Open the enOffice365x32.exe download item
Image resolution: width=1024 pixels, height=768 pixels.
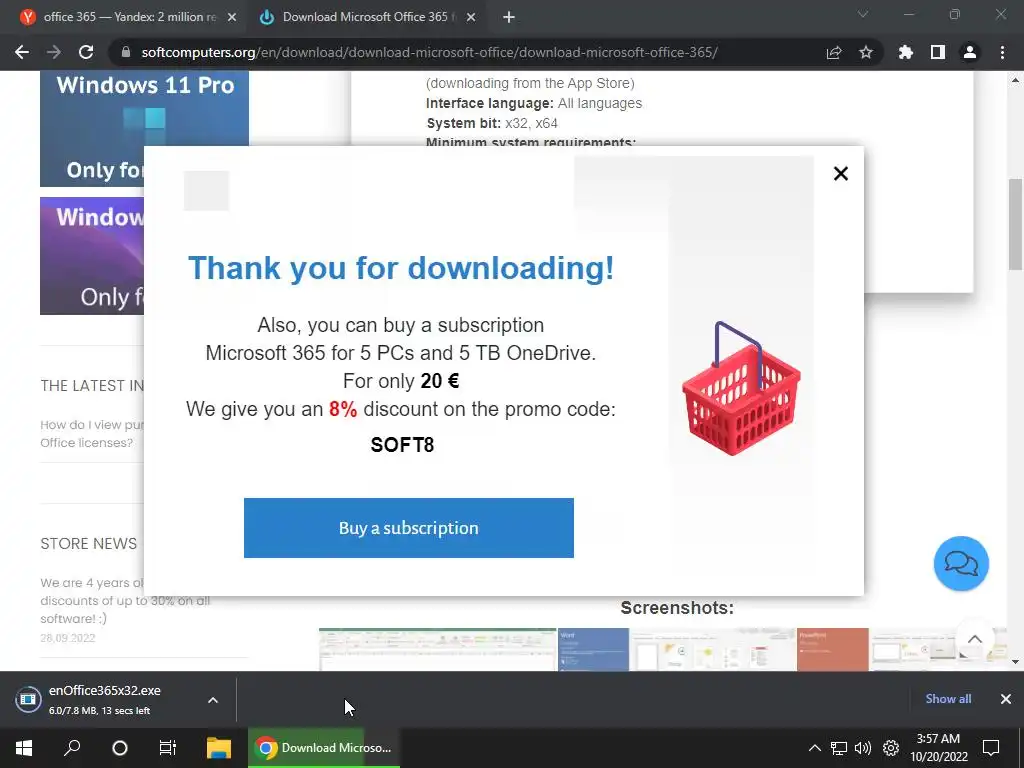(x=104, y=699)
